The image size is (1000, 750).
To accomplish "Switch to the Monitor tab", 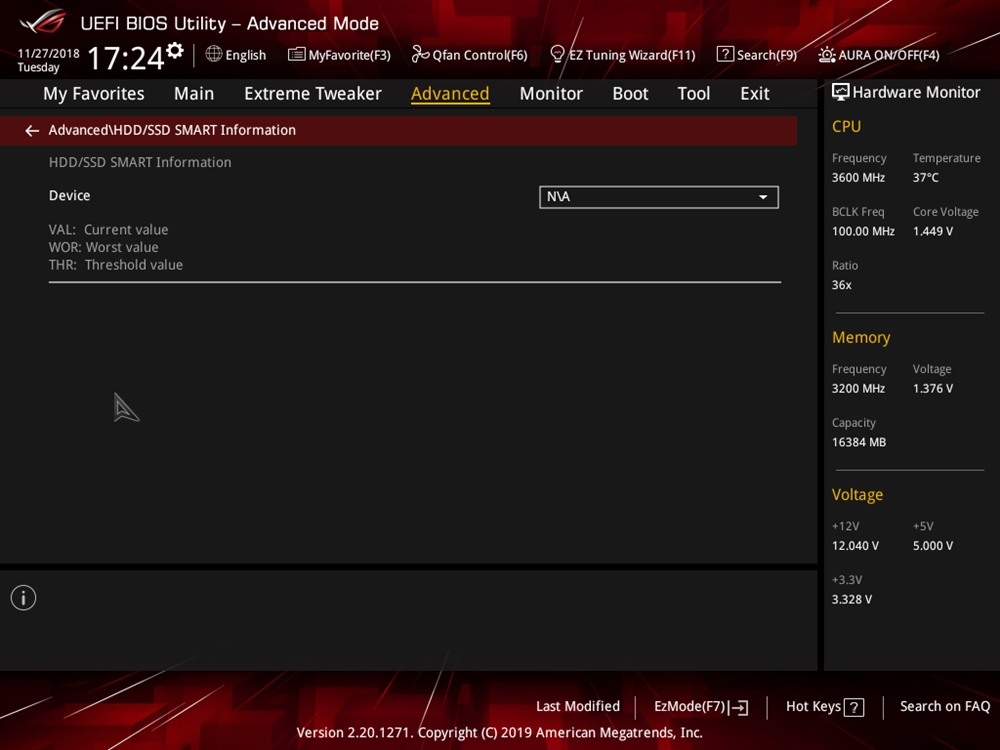I will 551,94.
